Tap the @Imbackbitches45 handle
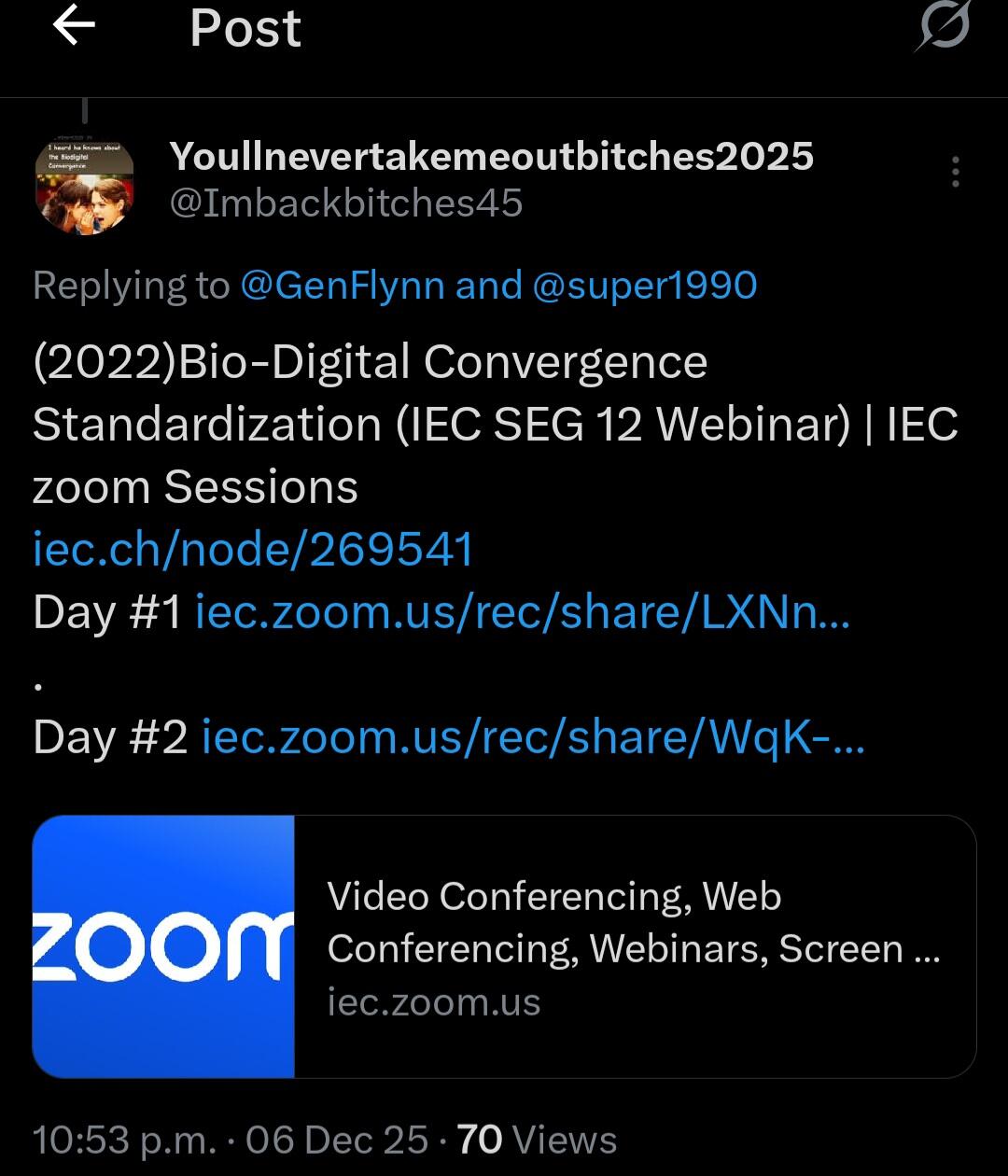The height and width of the screenshot is (1176, 1008). [x=345, y=203]
